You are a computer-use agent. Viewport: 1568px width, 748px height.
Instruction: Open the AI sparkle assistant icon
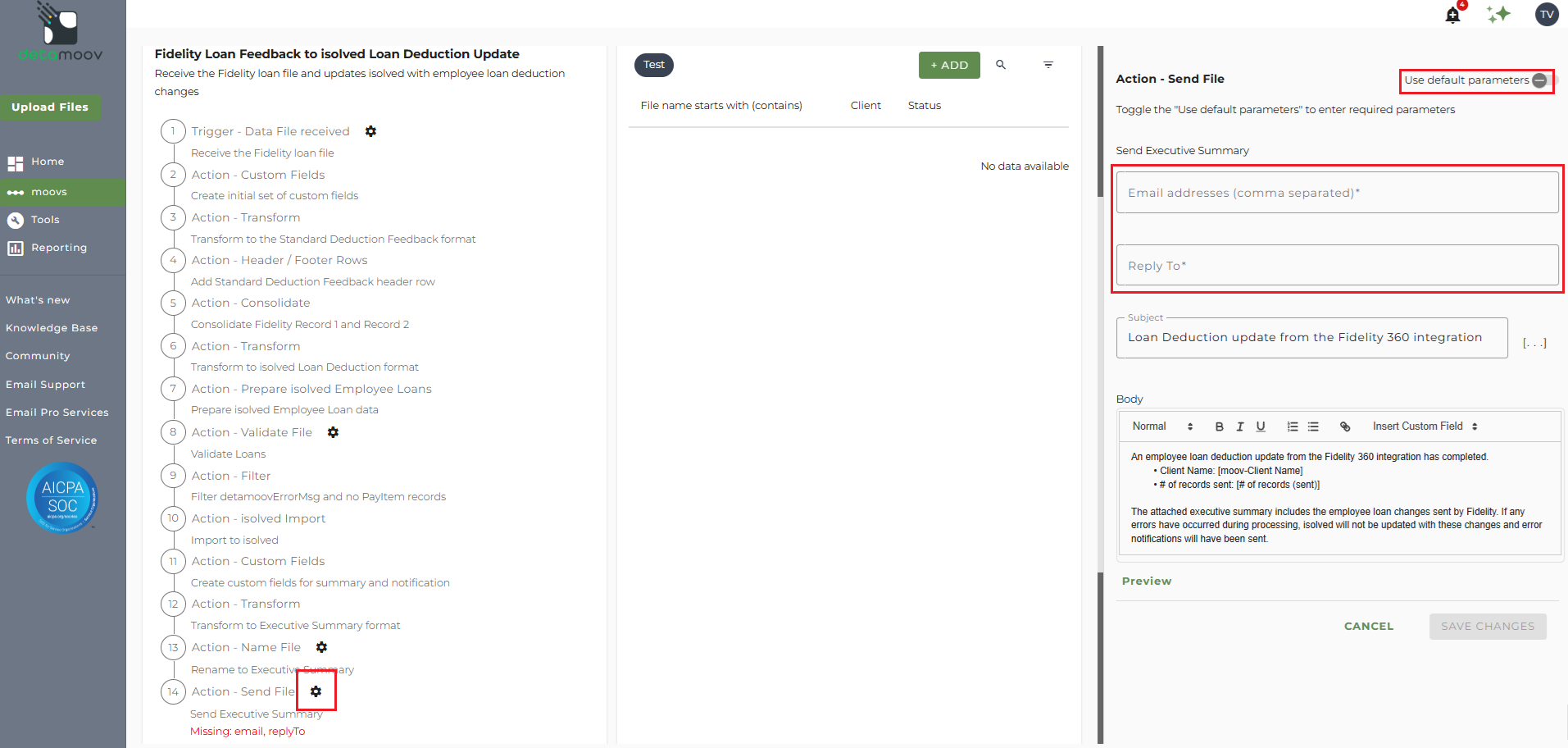1499,14
